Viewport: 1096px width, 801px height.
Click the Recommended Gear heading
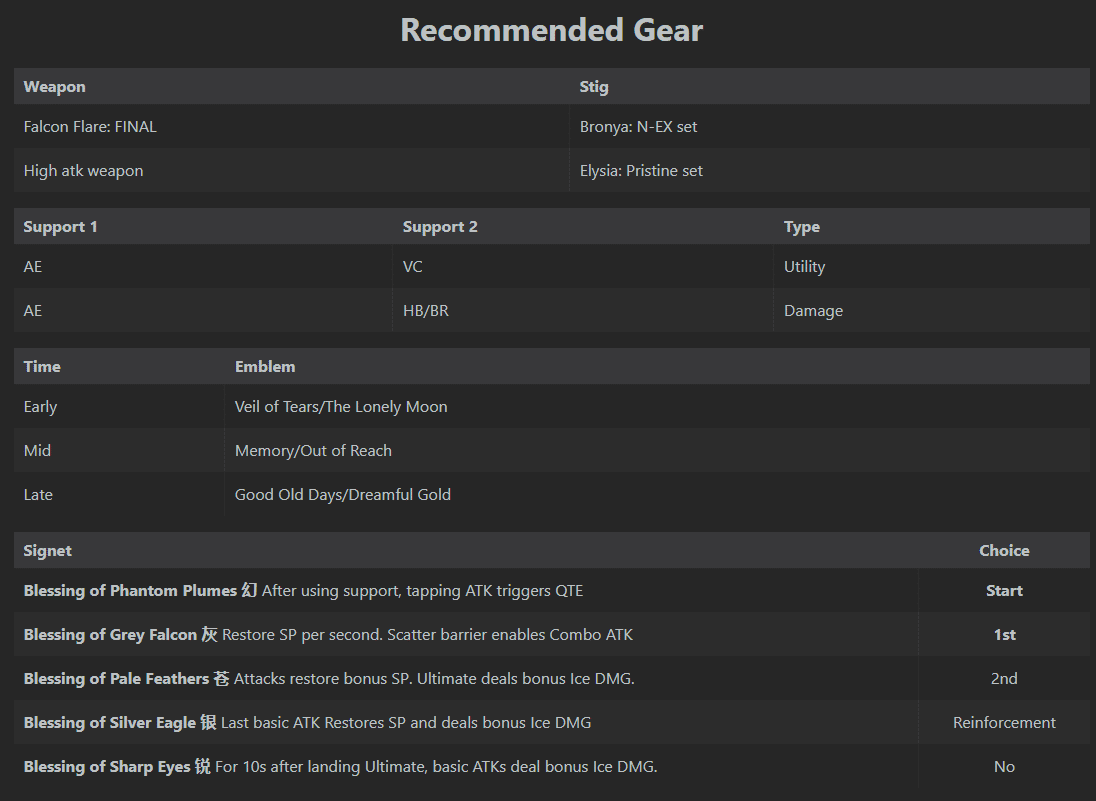pyautogui.click(x=551, y=30)
